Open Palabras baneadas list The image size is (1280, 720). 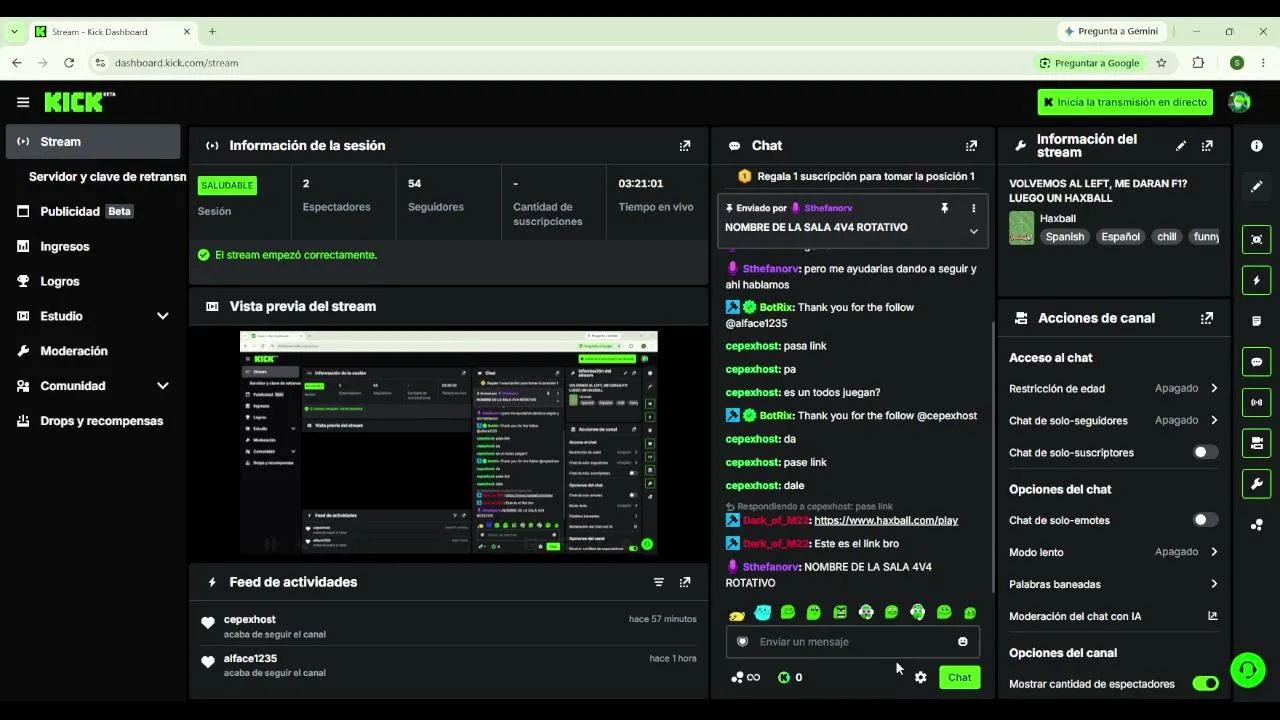point(1113,584)
